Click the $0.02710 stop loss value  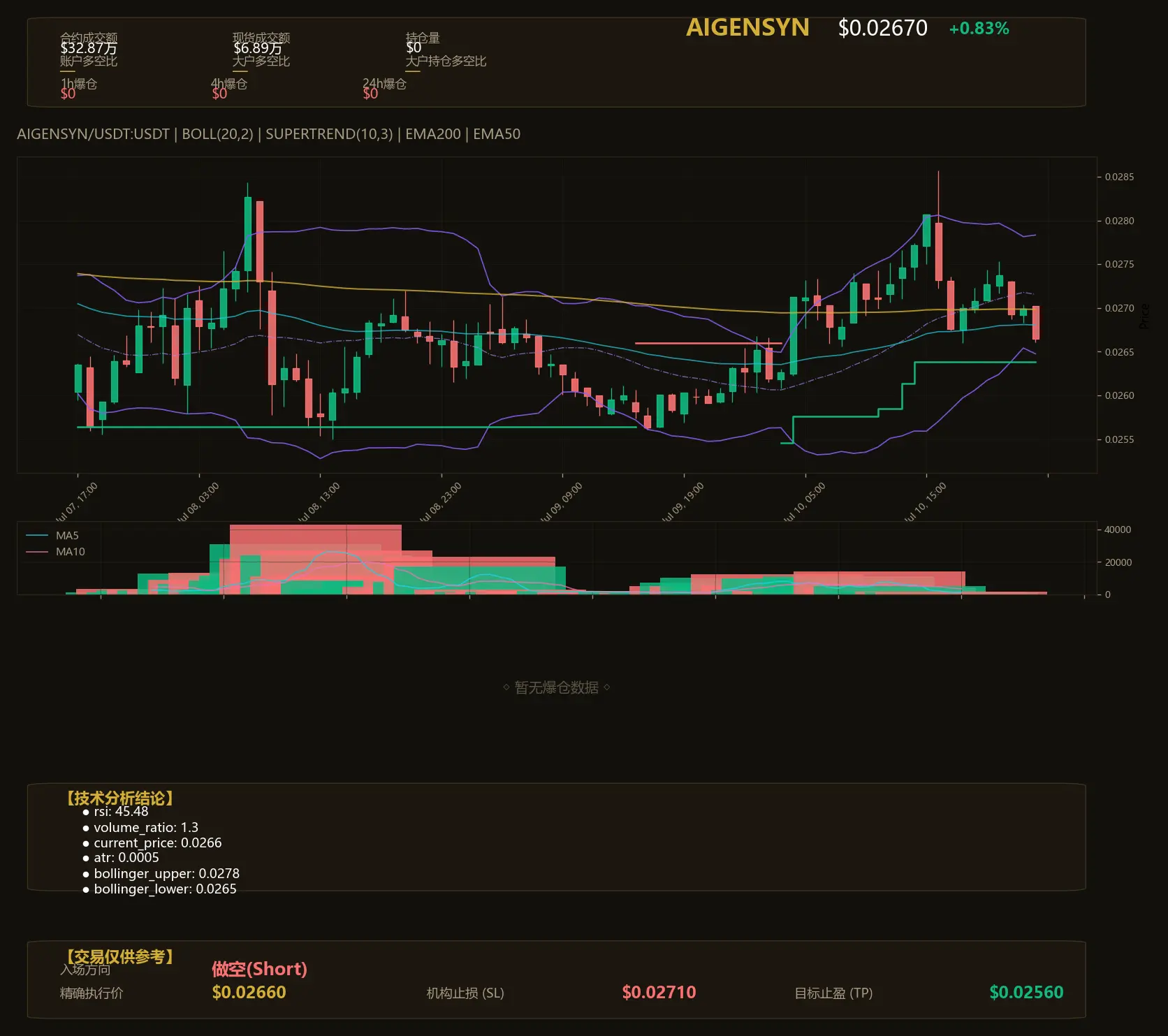tap(659, 992)
